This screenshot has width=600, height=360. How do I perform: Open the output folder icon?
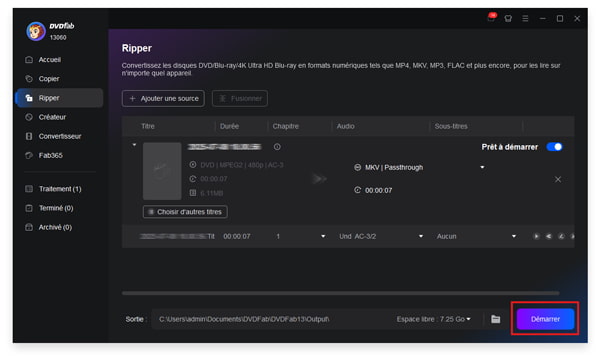tap(496, 319)
